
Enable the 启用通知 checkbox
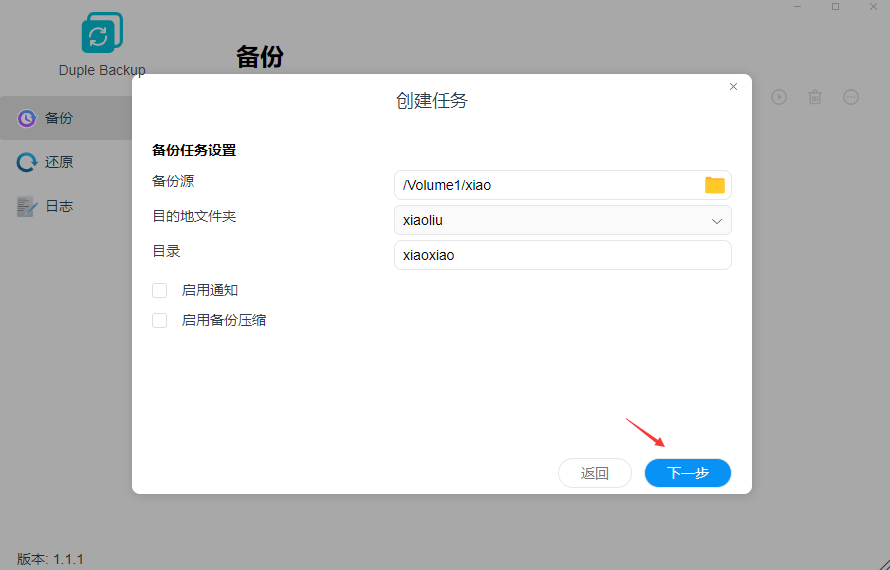160,290
